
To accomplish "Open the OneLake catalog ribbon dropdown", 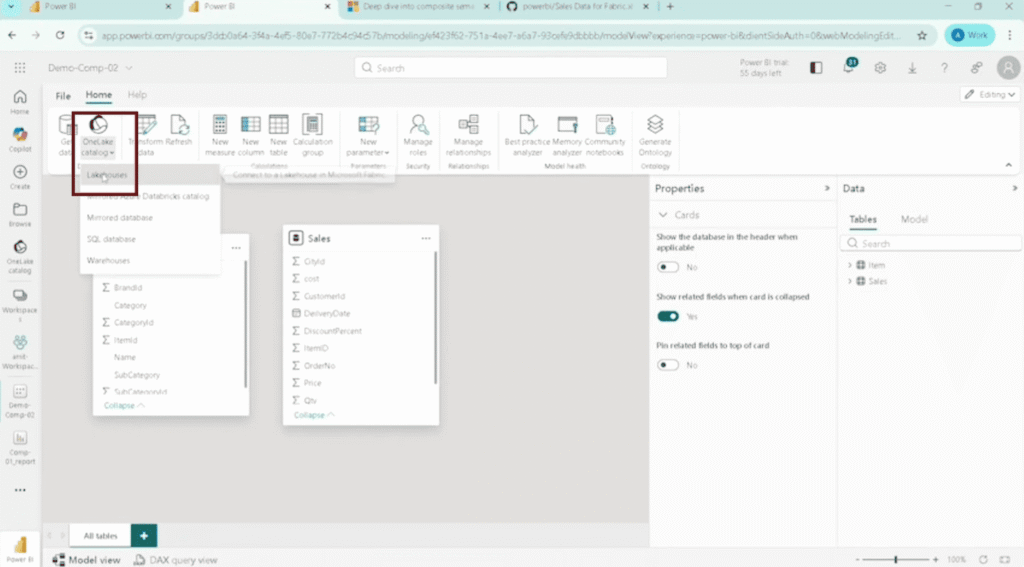I will [98, 136].
